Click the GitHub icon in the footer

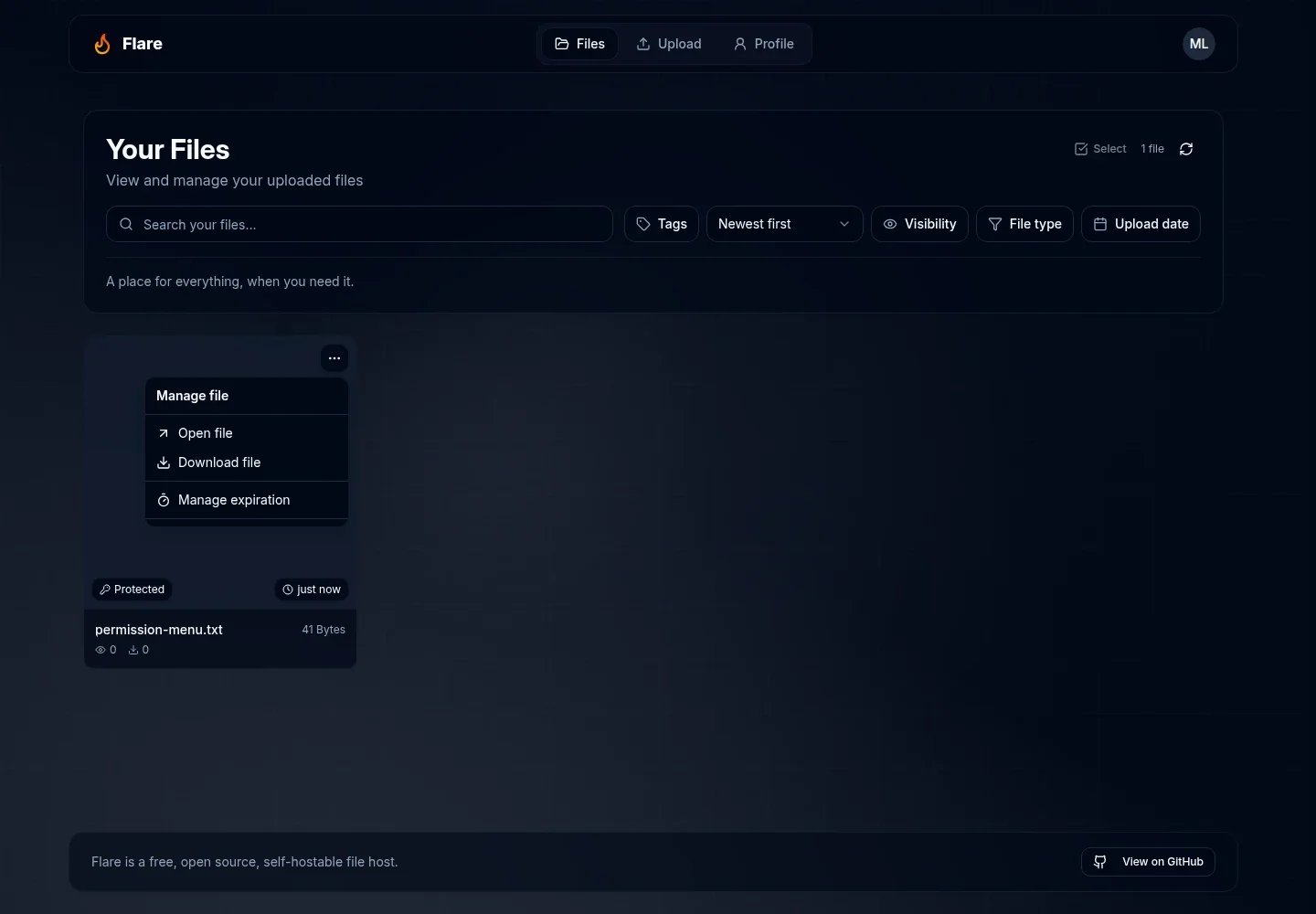click(x=1100, y=862)
